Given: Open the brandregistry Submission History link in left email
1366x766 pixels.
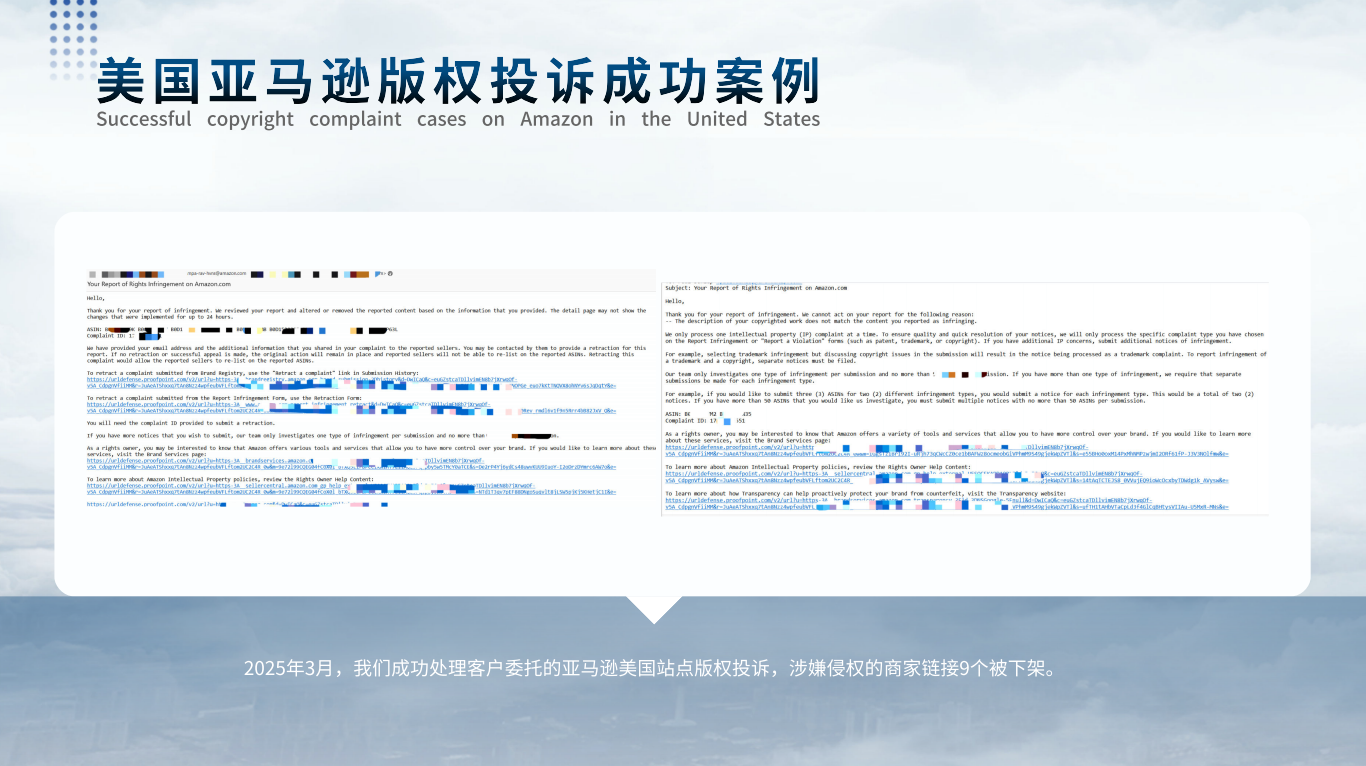Looking at the screenshot, I should tap(351, 382).
